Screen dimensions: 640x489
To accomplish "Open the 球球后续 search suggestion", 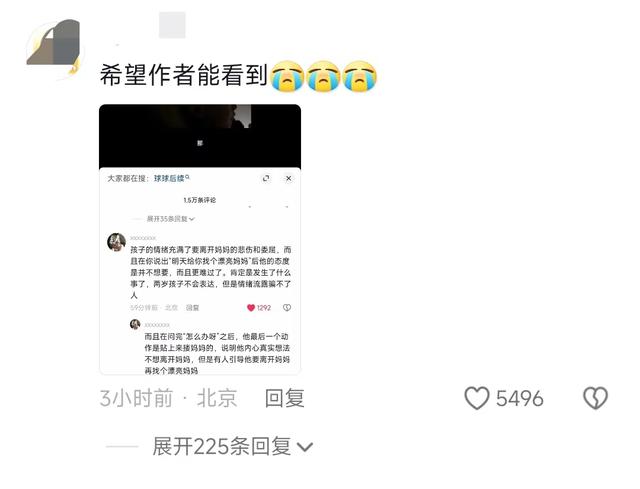I will coord(171,178).
